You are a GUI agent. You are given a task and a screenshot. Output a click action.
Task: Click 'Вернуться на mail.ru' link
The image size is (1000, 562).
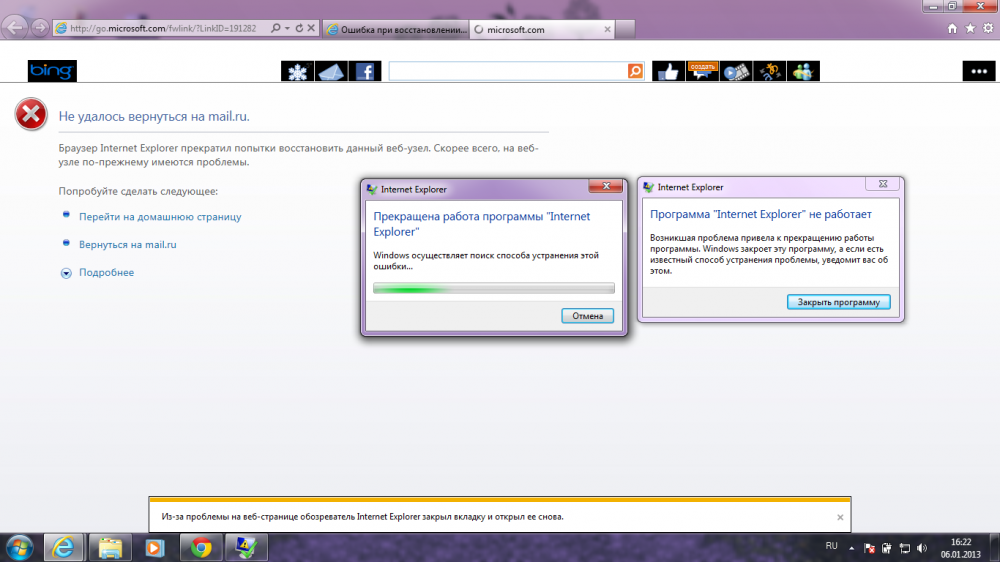pyautogui.click(x=128, y=244)
